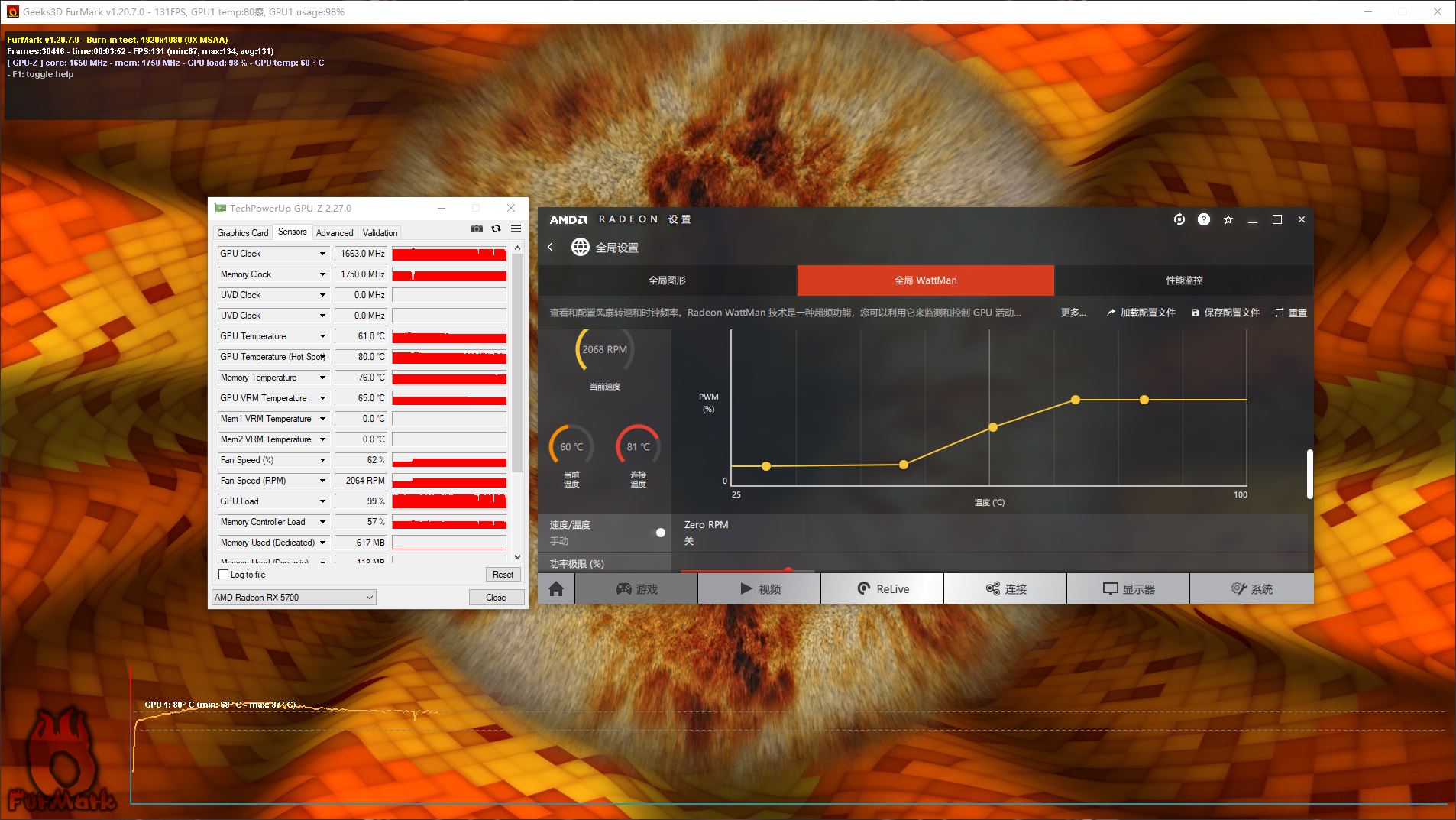1456x820 pixels.
Task: Reset WattMan settings with 重置
Action: (1291, 313)
